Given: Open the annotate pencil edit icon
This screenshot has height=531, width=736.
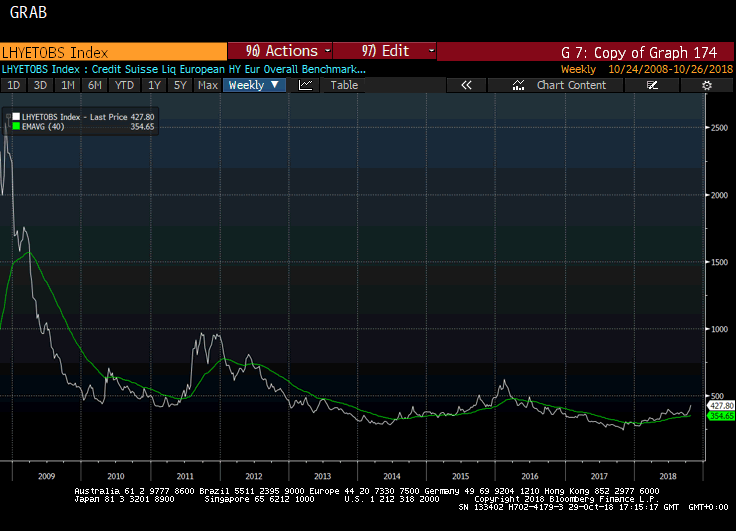Looking at the screenshot, I should (x=653, y=85).
